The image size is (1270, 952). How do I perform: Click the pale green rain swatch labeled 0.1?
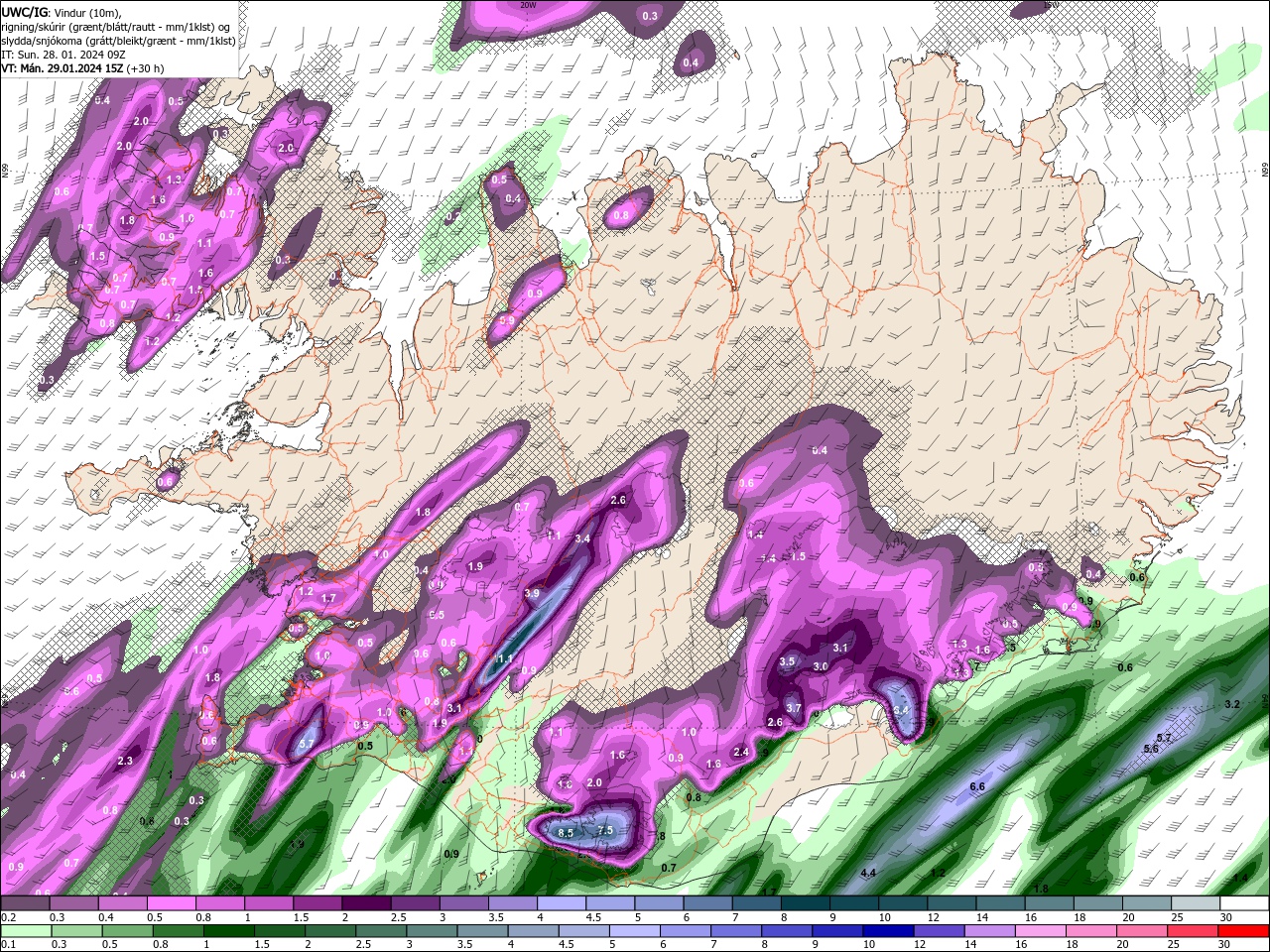pyautogui.click(x=25, y=930)
